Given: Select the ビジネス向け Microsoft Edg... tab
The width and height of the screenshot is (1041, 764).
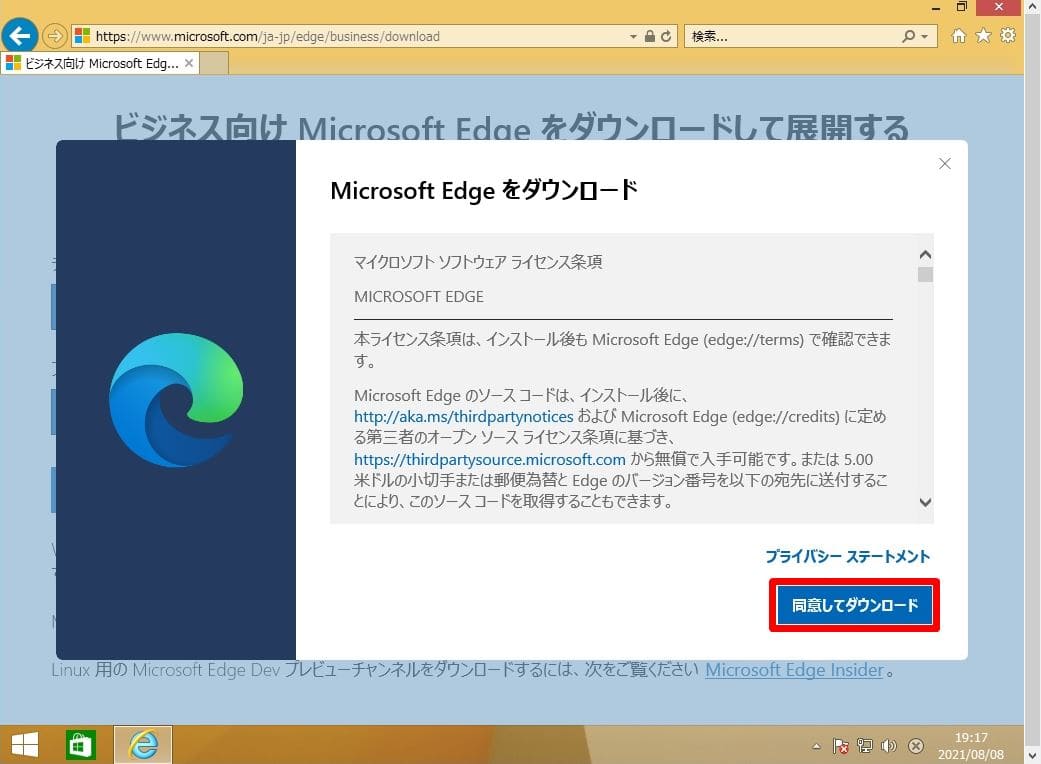Looking at the screenshot, I should coord(100,64).
